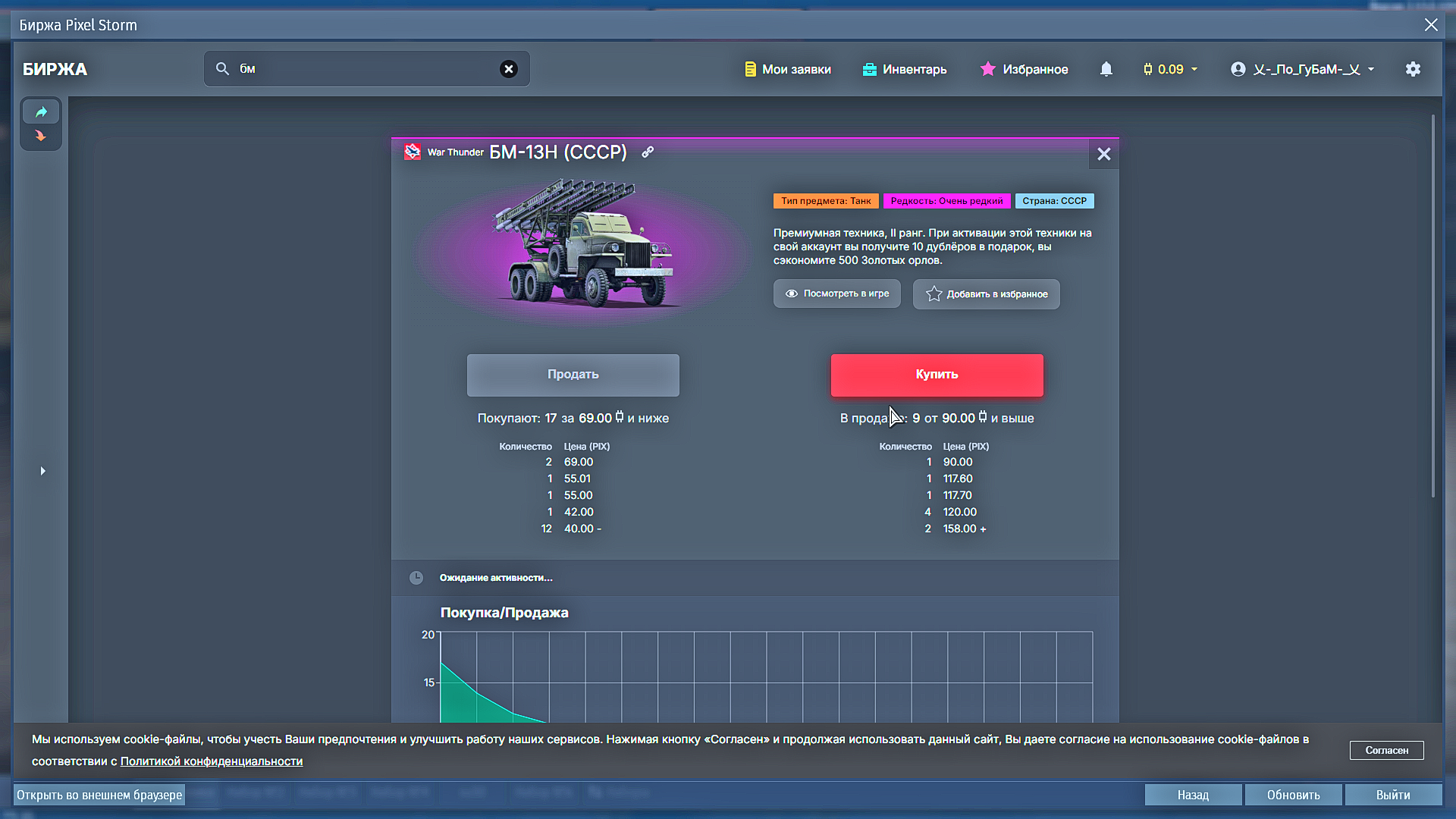The image size is (1456, 819).
Task: Expand the left sidebar with the triangle arrow
Action: [x=42, y=471]
